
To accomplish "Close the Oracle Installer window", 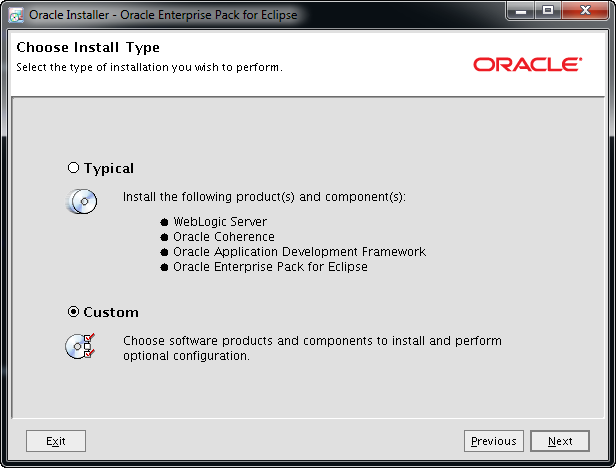I will pyautogui.click(x=585, y=11).
